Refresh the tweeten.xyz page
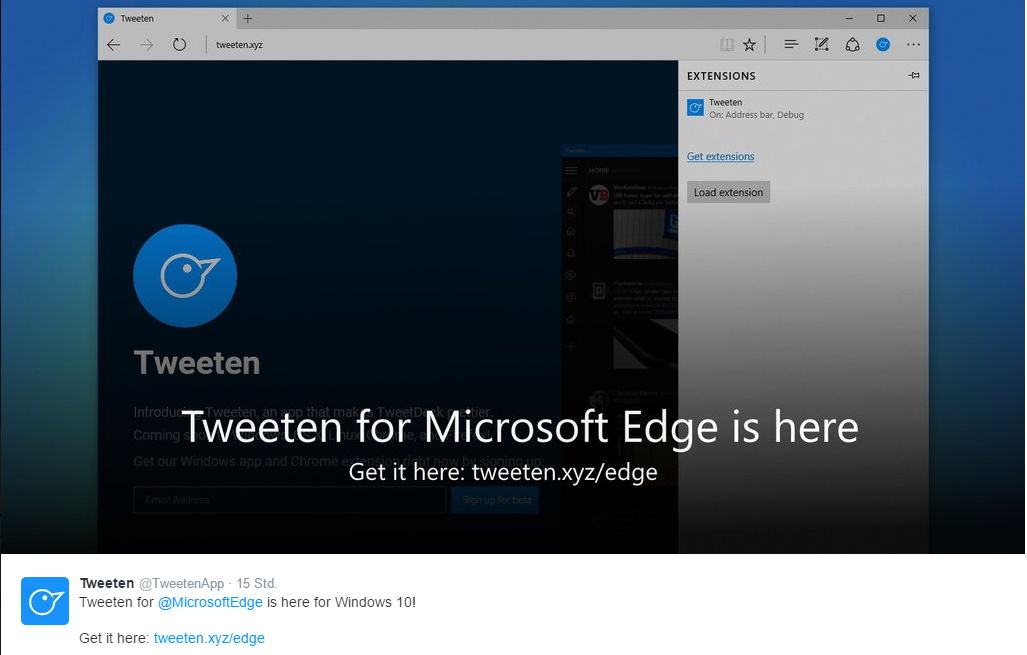Image resolution: width=1027 pixels, height=655 pixels. point(179,45)
